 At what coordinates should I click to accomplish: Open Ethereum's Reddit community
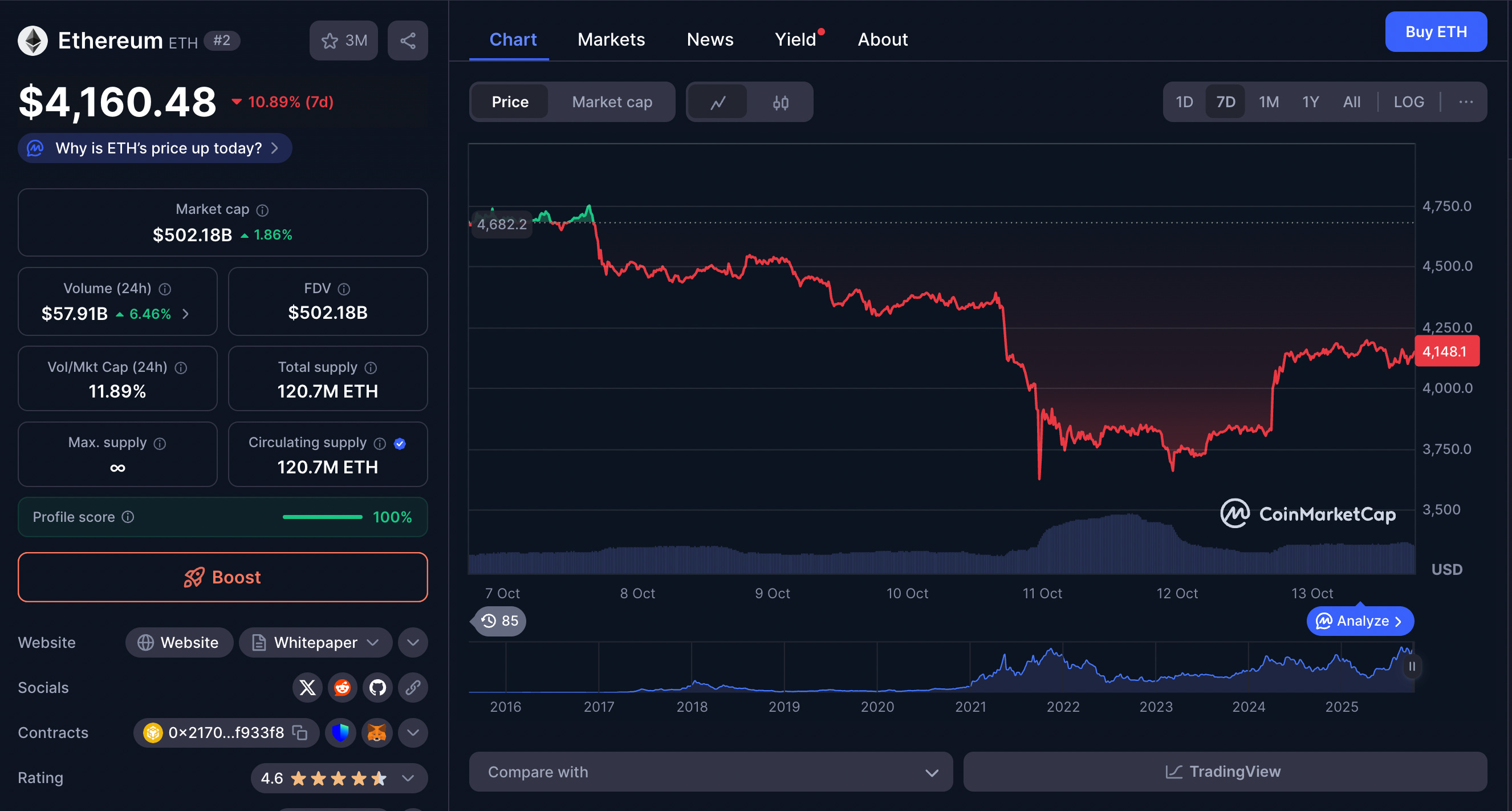(x=342, y=688)
